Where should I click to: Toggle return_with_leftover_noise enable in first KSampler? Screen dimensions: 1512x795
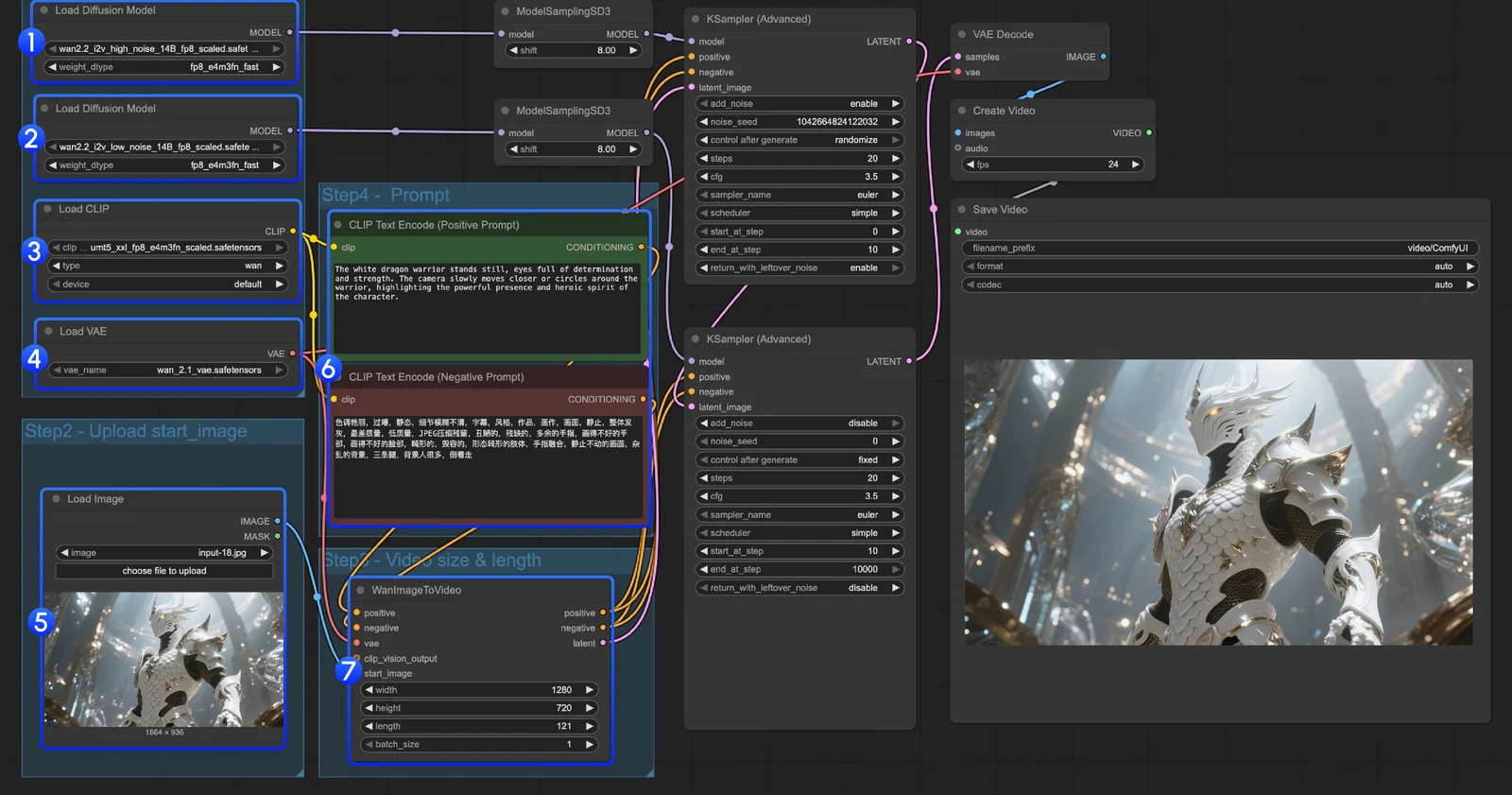pos(799,268)
